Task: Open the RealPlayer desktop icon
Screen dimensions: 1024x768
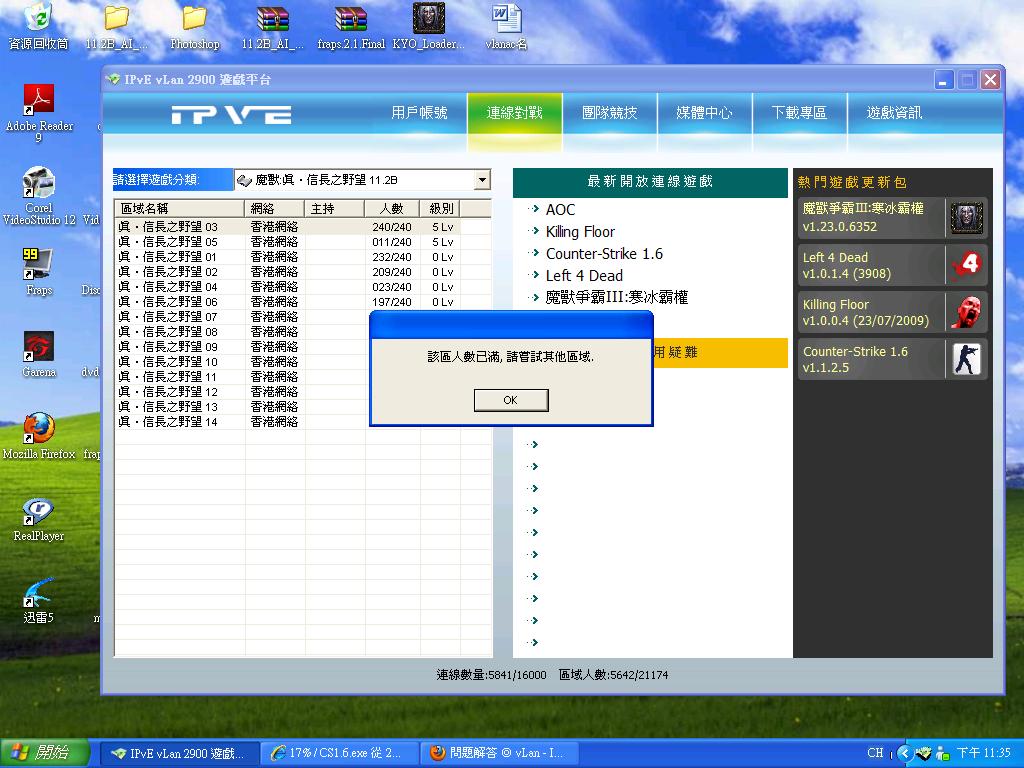Action: (39, 512)
